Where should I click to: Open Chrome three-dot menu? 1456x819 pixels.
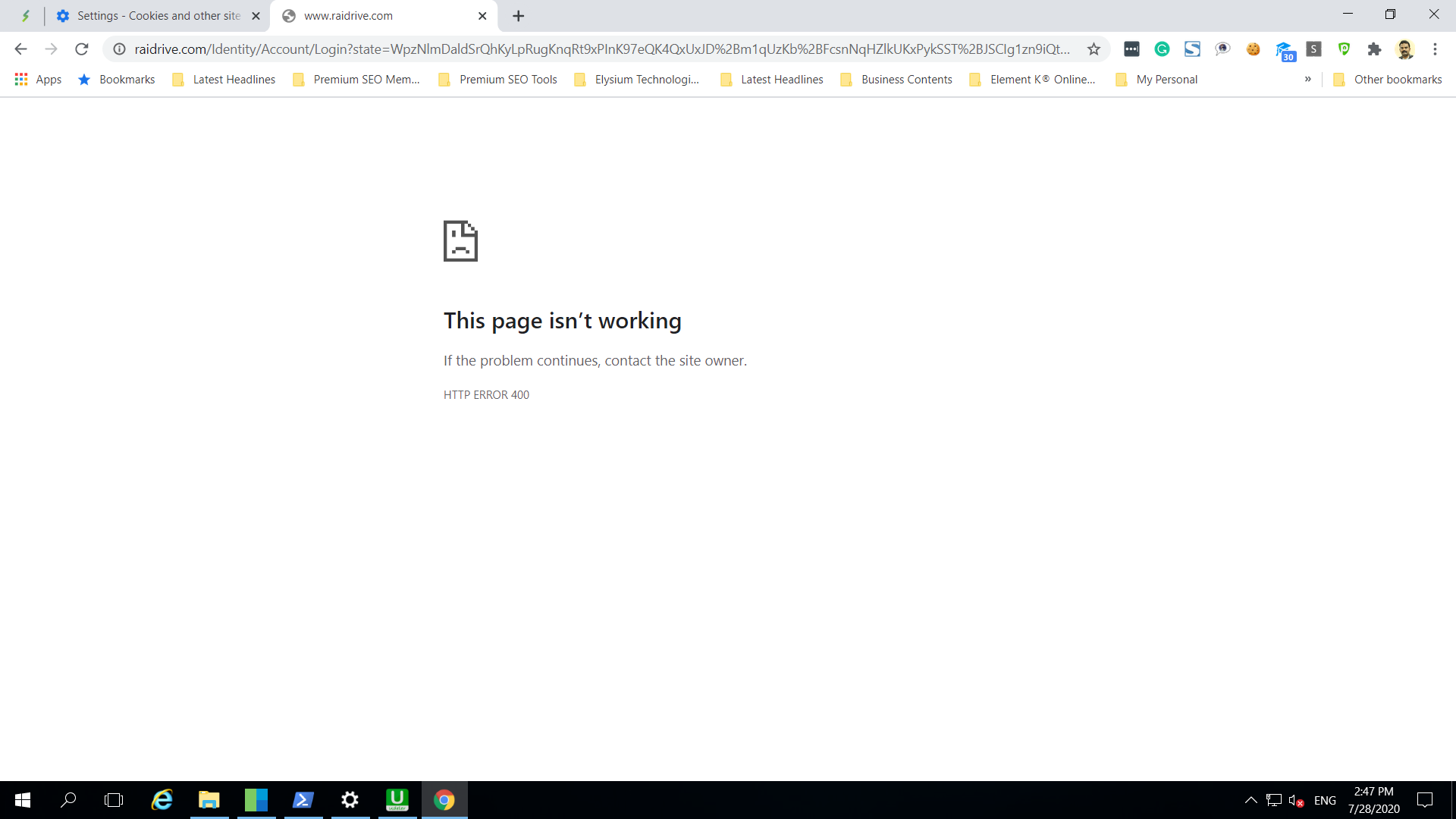(1435, 49)
